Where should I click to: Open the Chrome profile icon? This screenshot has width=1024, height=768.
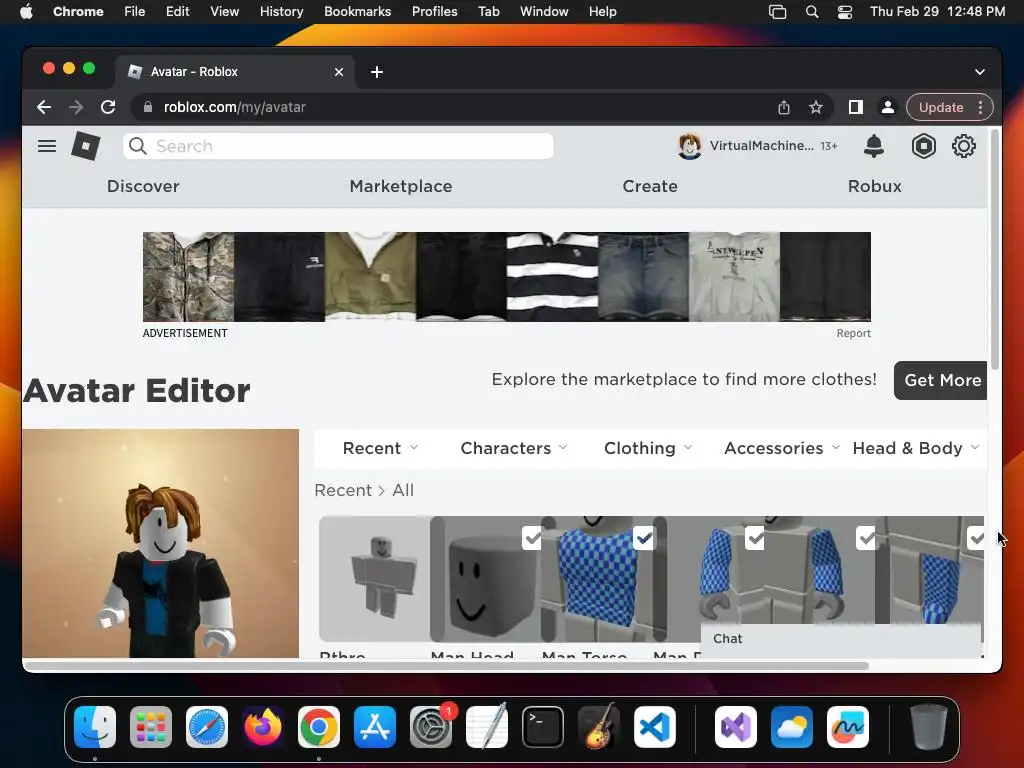pos(888,107)
